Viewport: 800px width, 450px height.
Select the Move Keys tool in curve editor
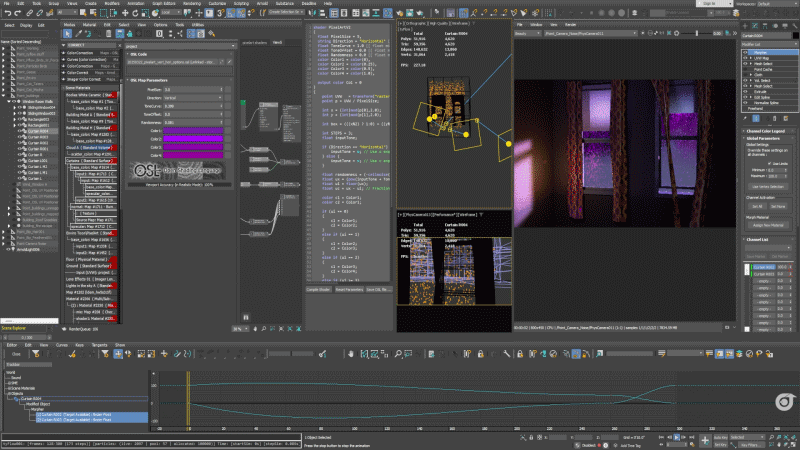point(118,354)
